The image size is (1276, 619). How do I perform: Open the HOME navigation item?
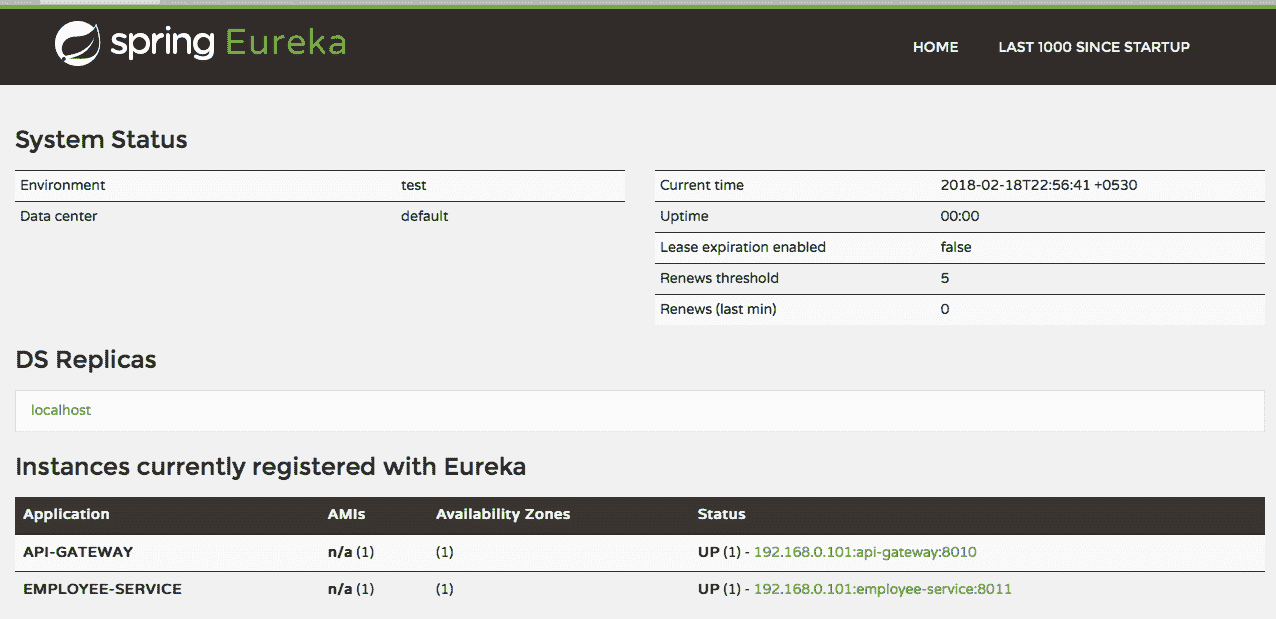click(935, 47)
